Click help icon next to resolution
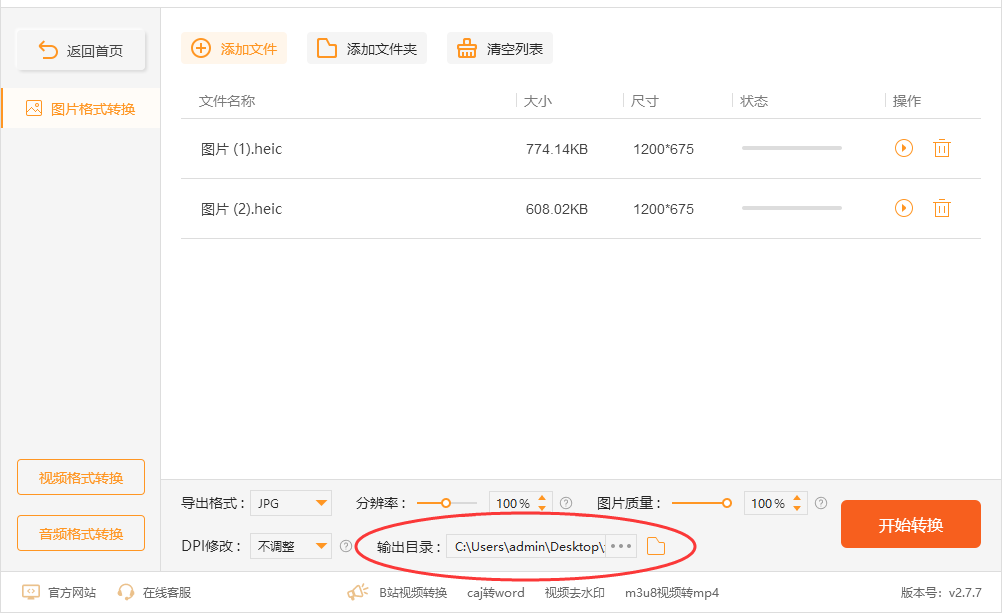The width and height of the screenshot is (1002, 613). [x=566, y=503]
